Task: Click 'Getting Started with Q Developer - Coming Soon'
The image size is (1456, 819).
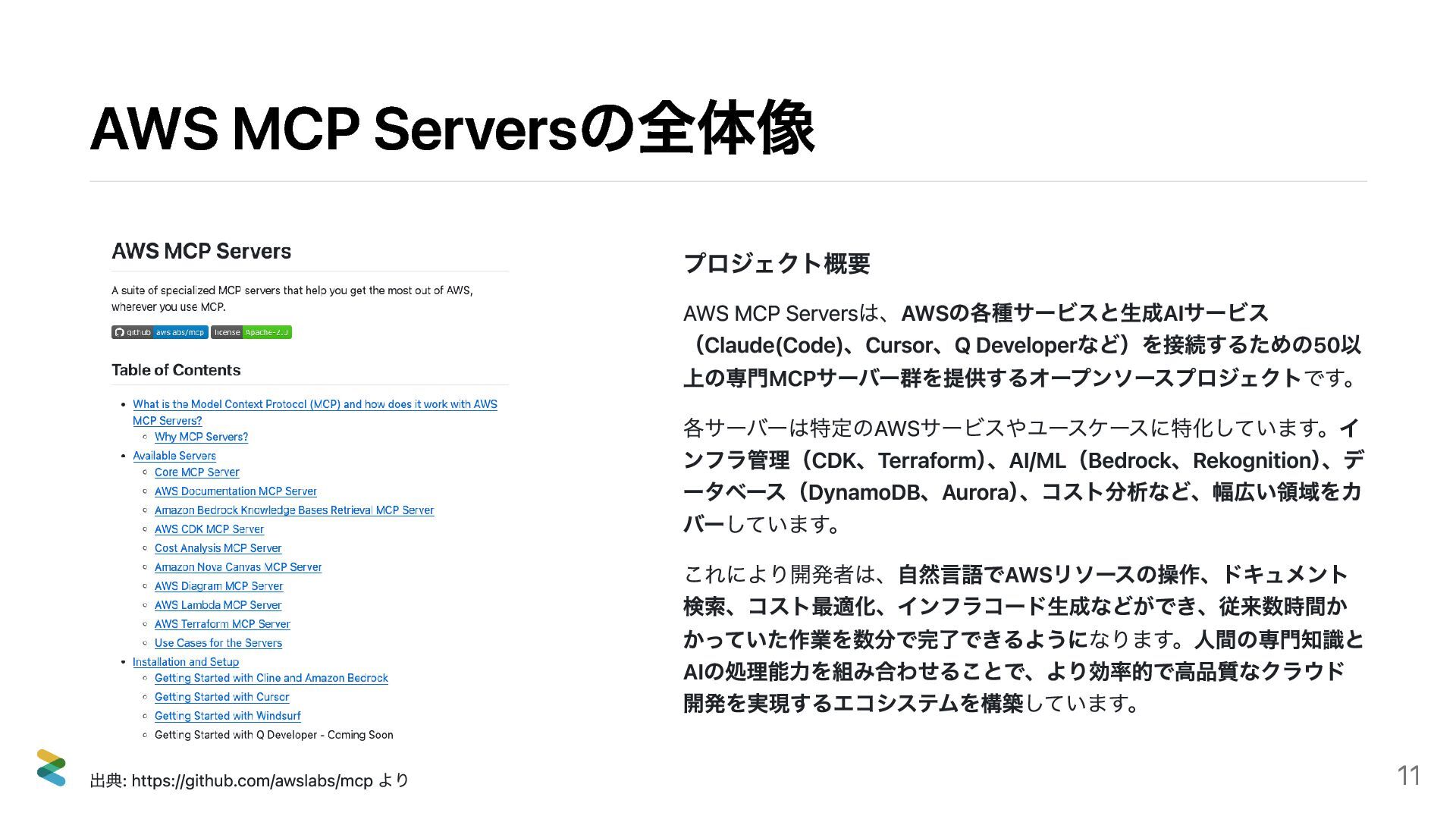Action: (x=274, y=735)
